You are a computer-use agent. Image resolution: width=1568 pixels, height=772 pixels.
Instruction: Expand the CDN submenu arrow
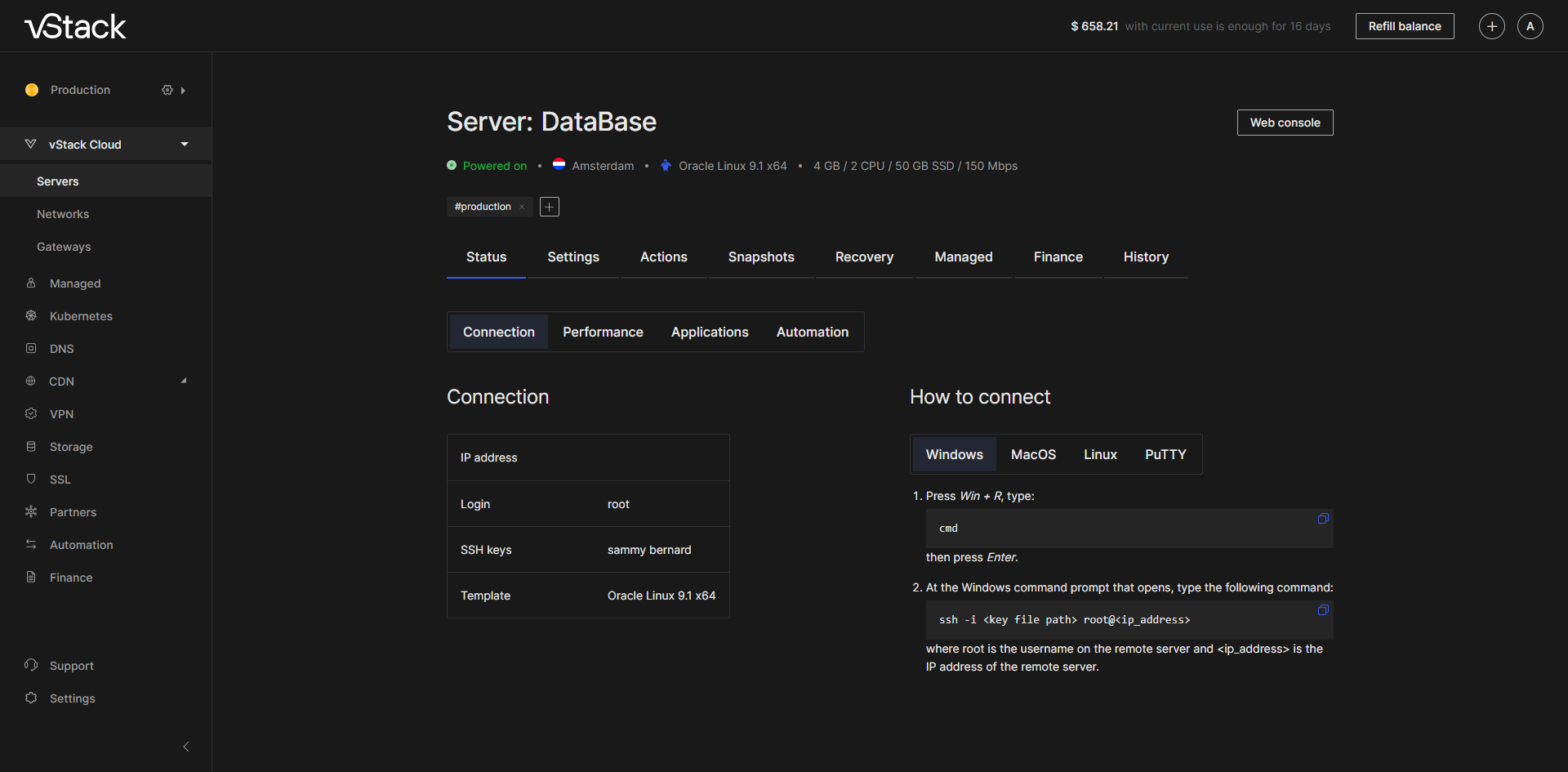click(184, 381)
